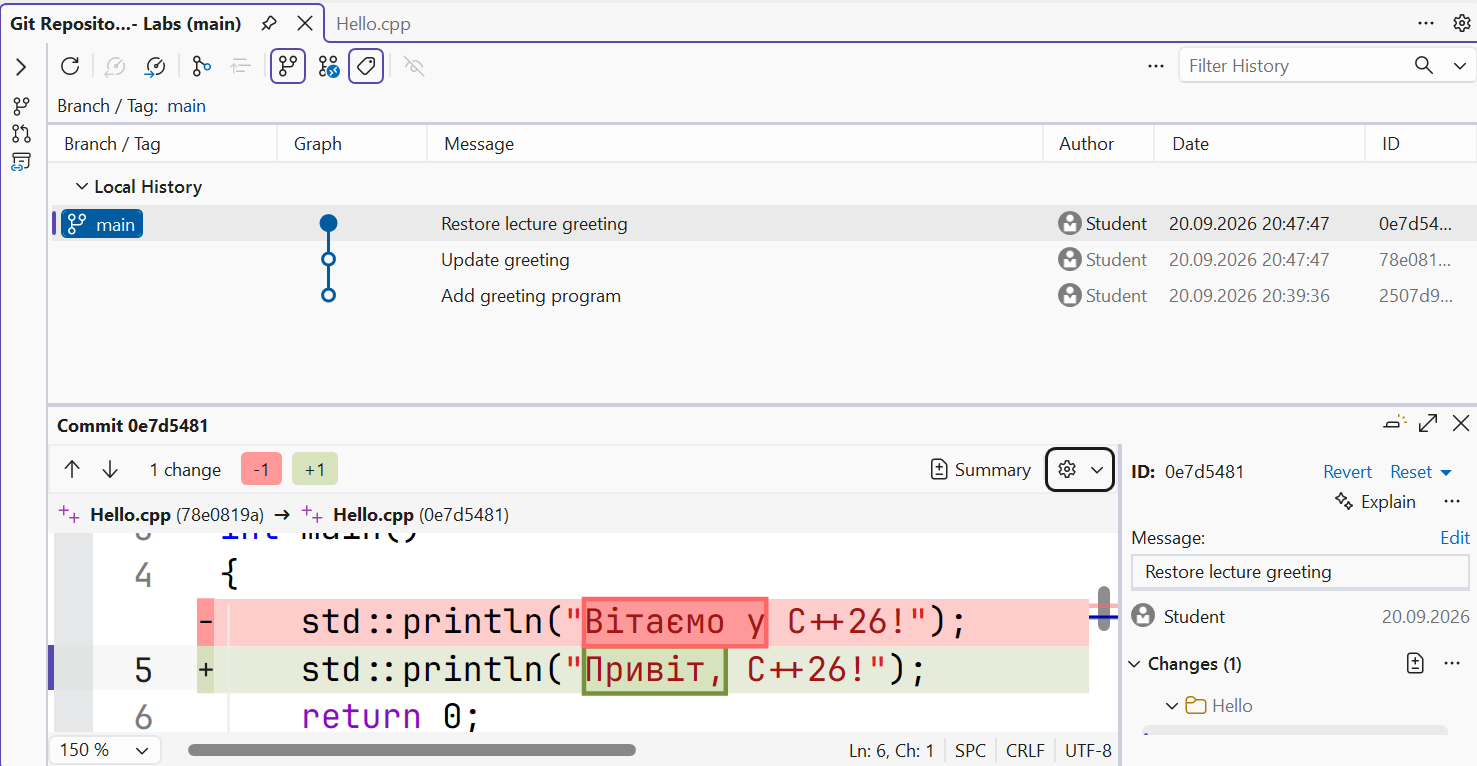Click the Pull toolbar icon

click(x=155, y=66)
